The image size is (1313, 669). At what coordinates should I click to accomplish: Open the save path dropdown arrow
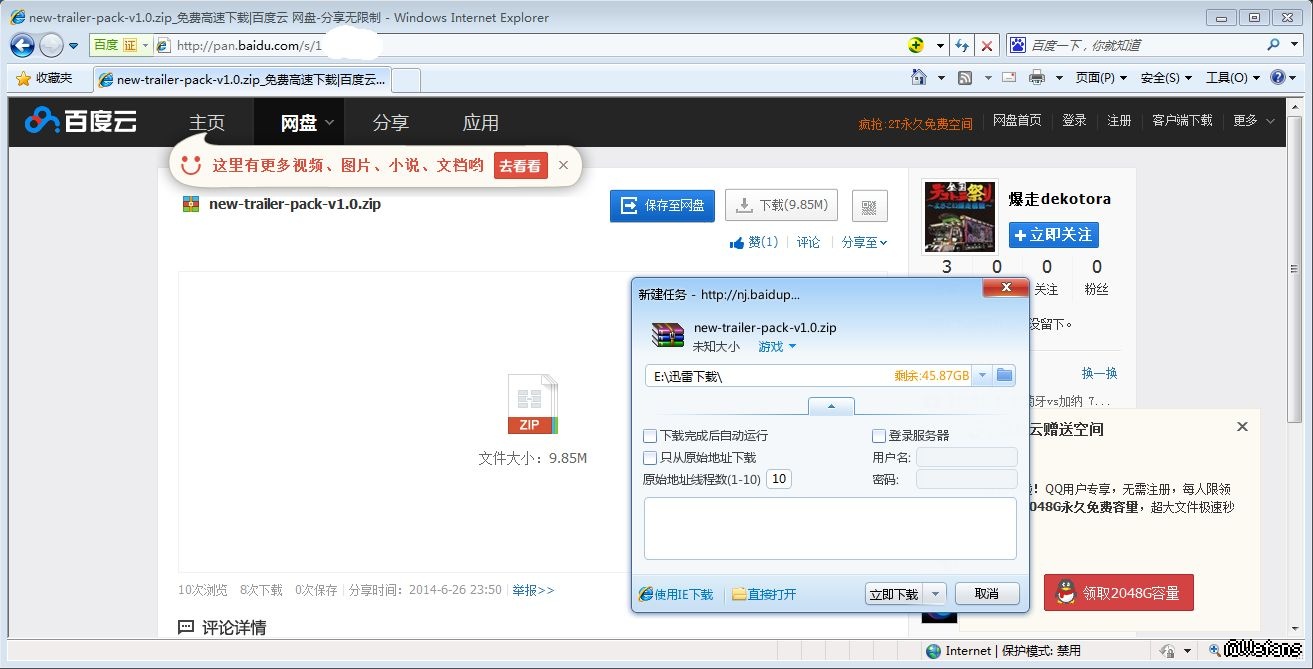982,376
